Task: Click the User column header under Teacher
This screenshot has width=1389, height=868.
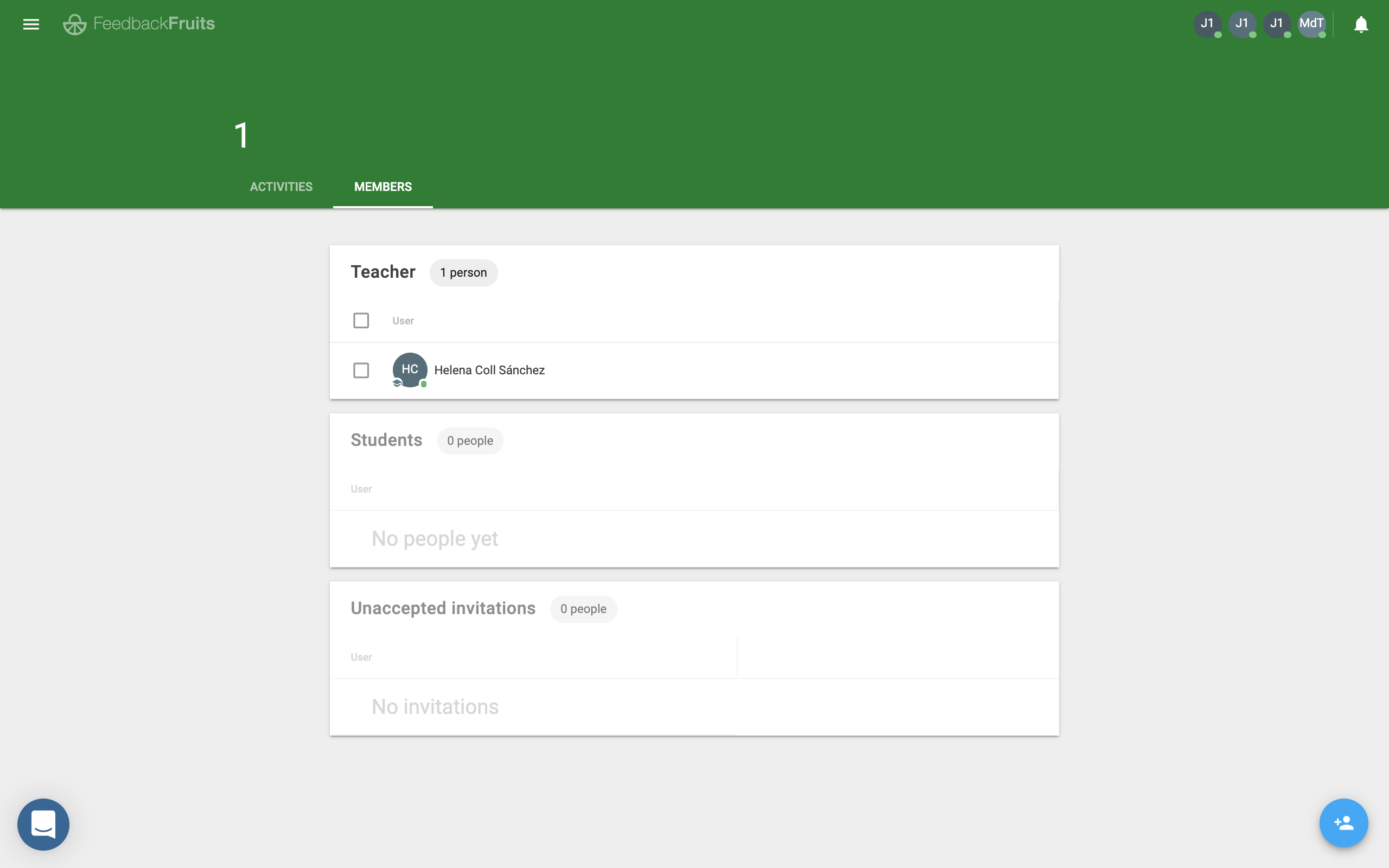Action: click(403, 321)
